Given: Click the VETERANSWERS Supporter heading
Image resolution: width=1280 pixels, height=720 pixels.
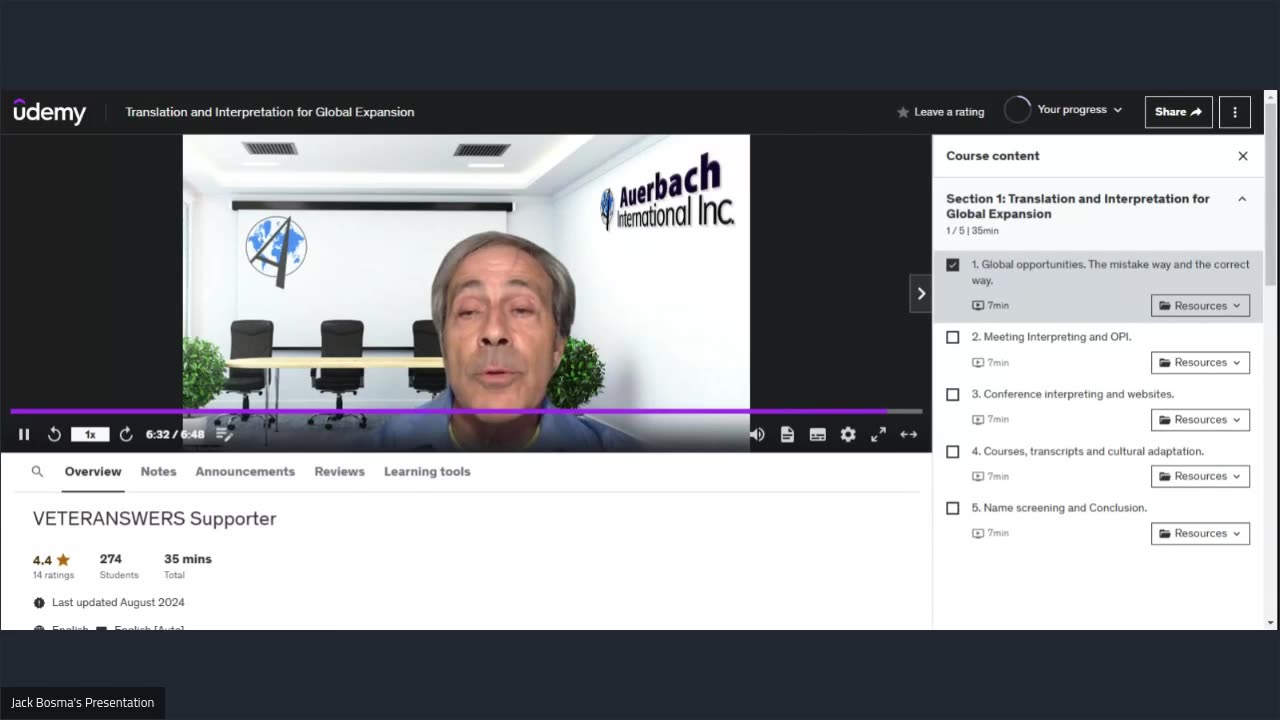Looking at the screenshot, I should [x=154, y=518].
